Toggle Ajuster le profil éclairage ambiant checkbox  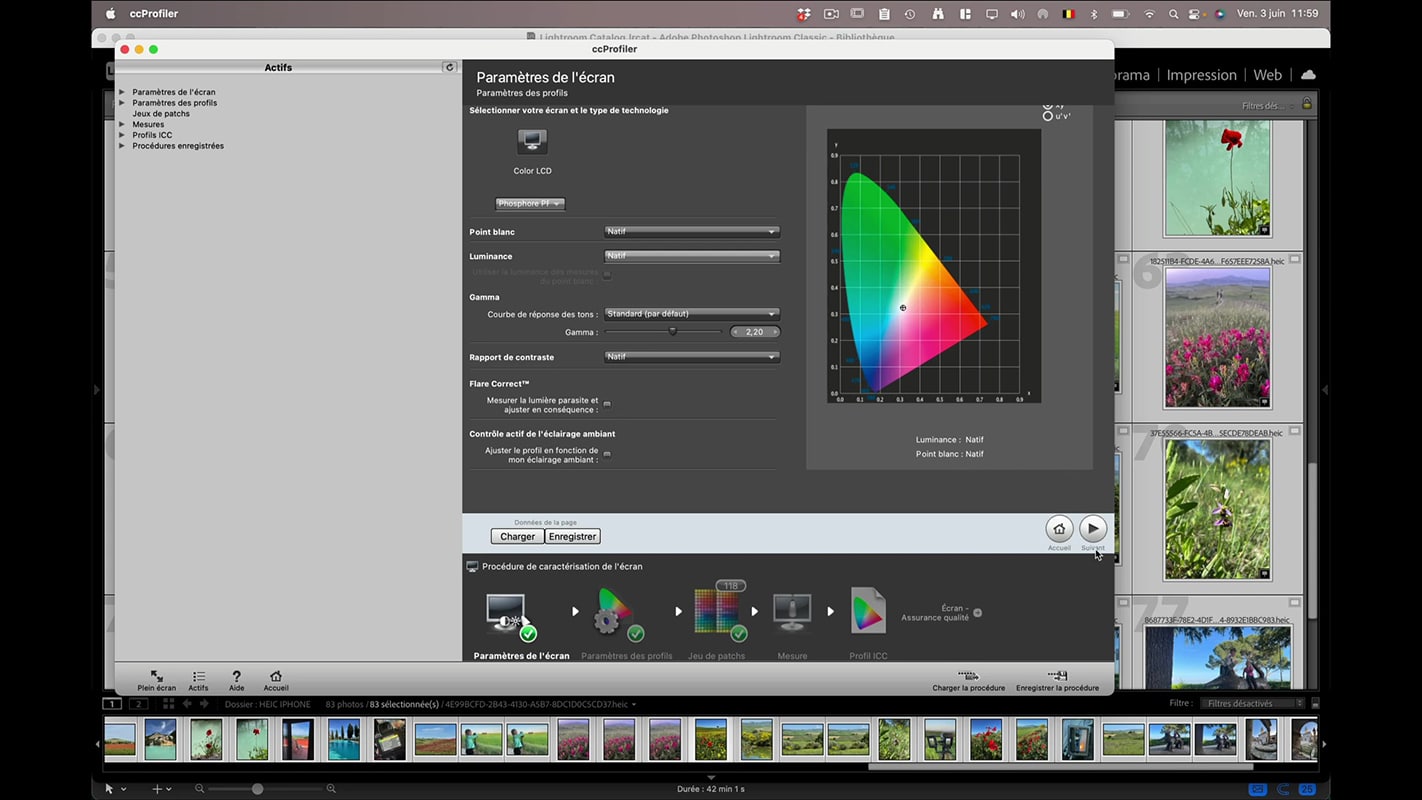[x=607, y=455]
